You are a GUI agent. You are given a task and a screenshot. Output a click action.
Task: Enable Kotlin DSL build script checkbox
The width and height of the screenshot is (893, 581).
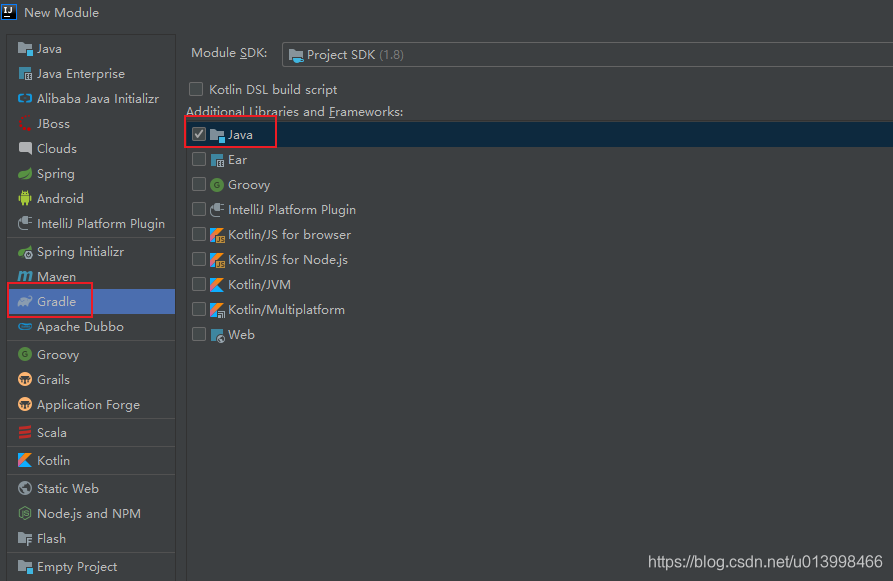click(196, 89)
